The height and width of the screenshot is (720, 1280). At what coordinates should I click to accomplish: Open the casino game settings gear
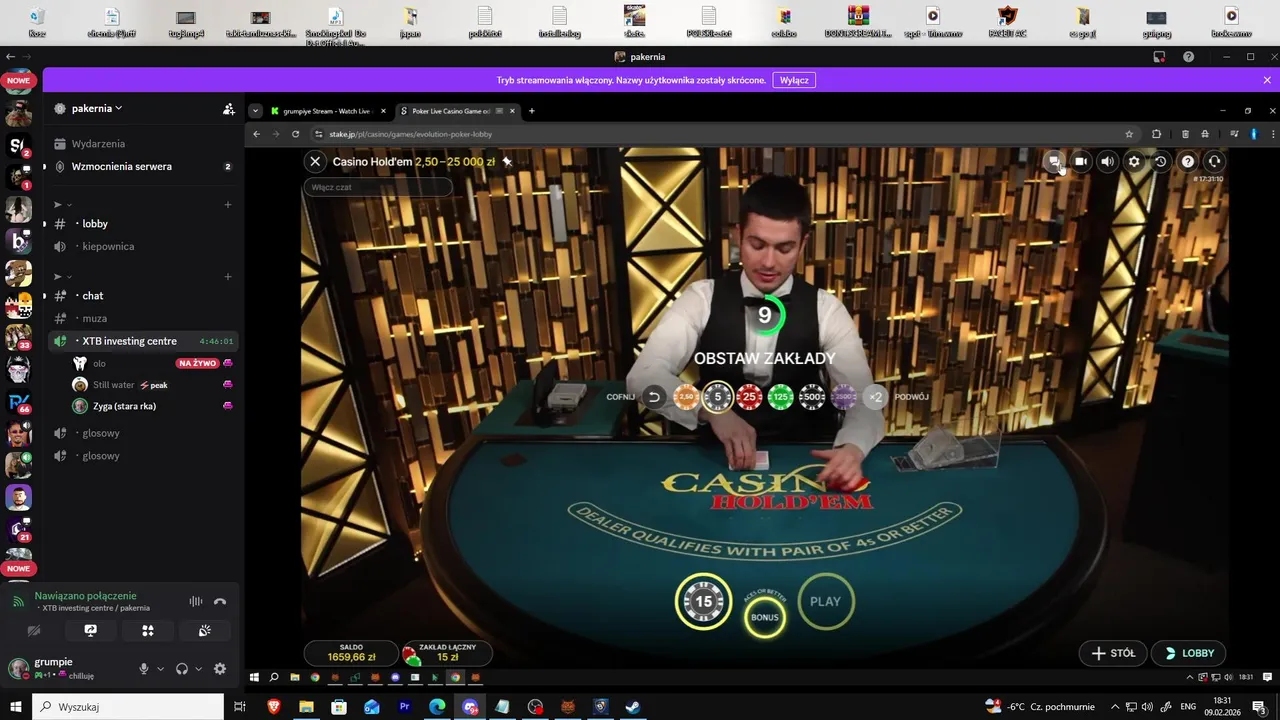1134,161
